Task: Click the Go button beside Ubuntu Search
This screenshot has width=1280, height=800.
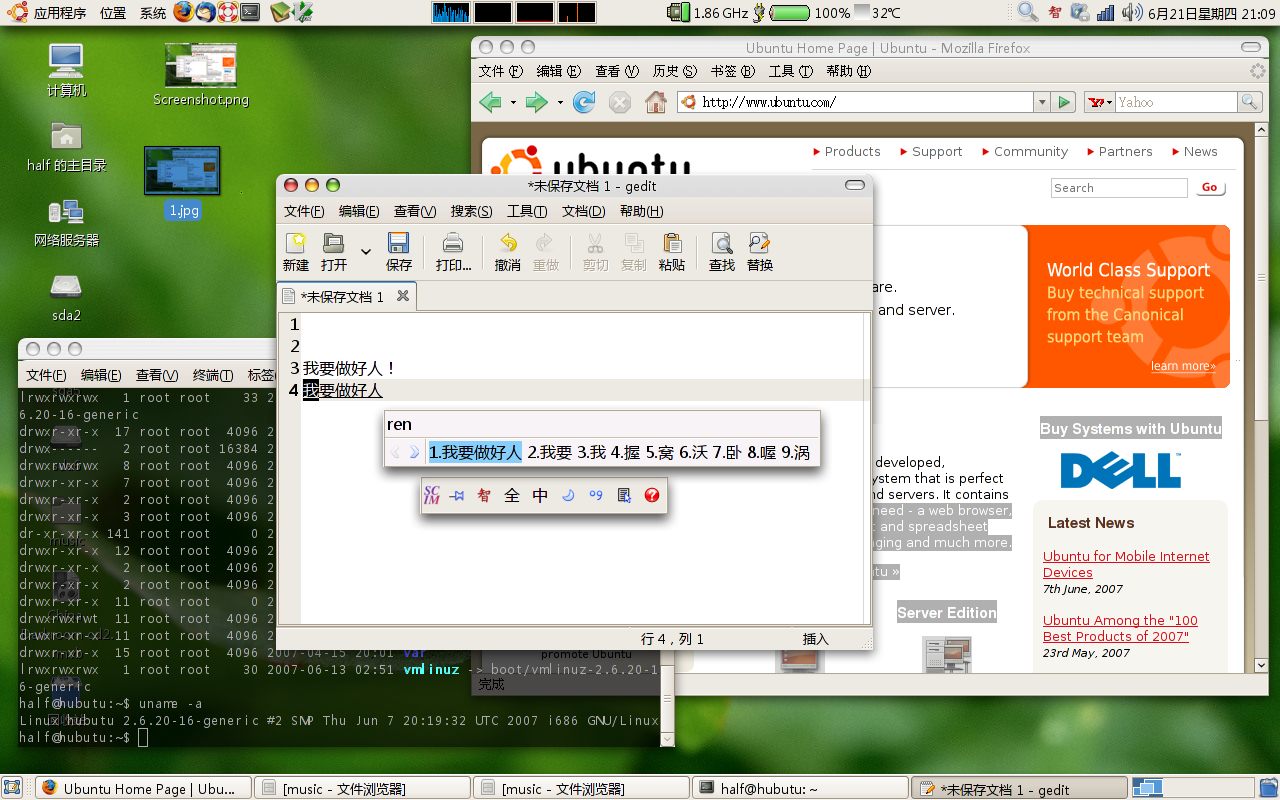Action: (1210, 187)
